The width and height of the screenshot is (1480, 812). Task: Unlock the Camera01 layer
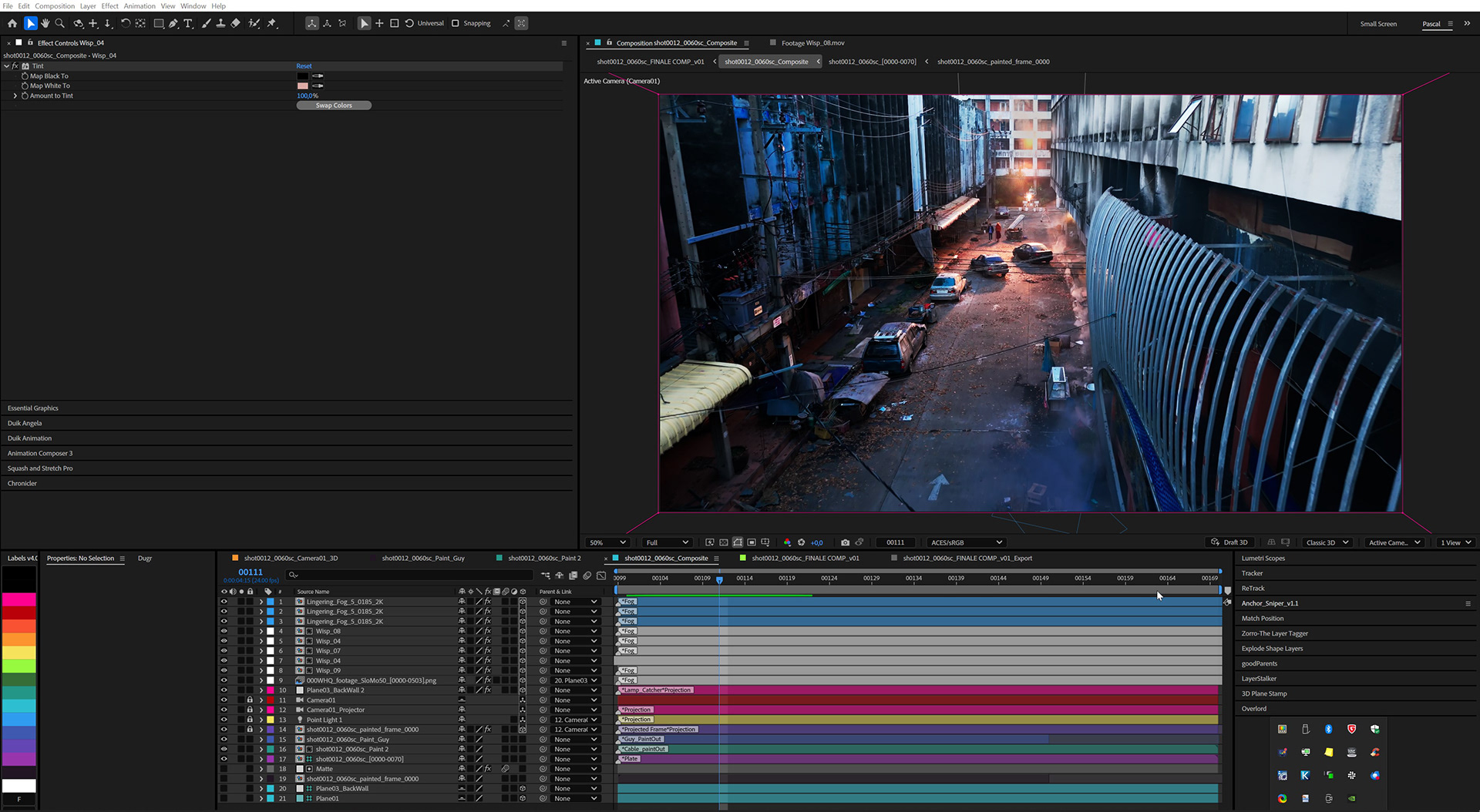click(x=250, y=700)
